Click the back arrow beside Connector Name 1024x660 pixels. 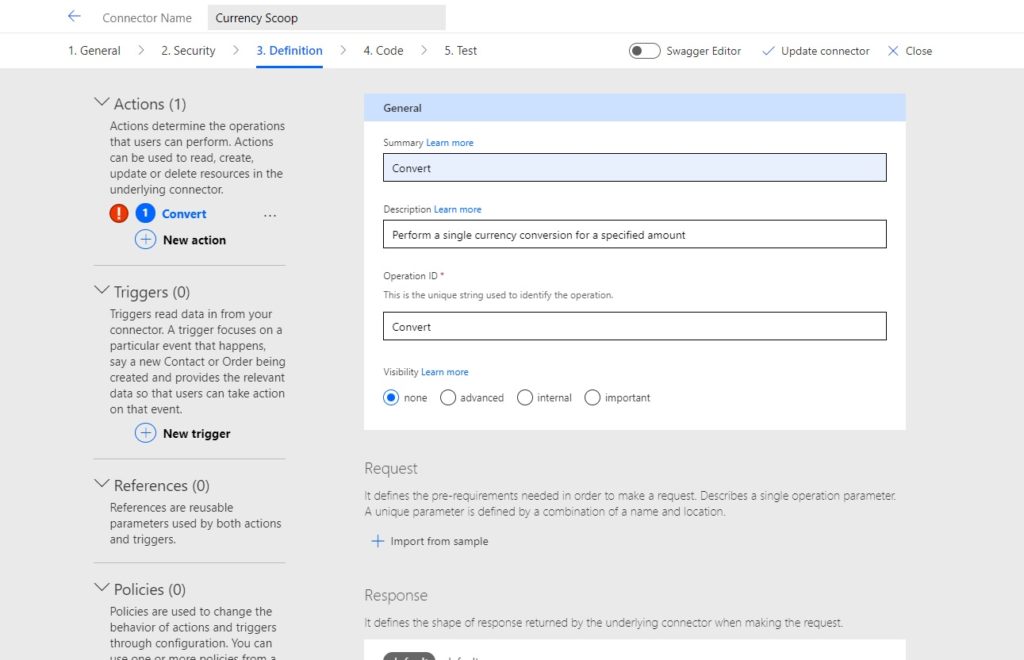(x=74, y=16)
